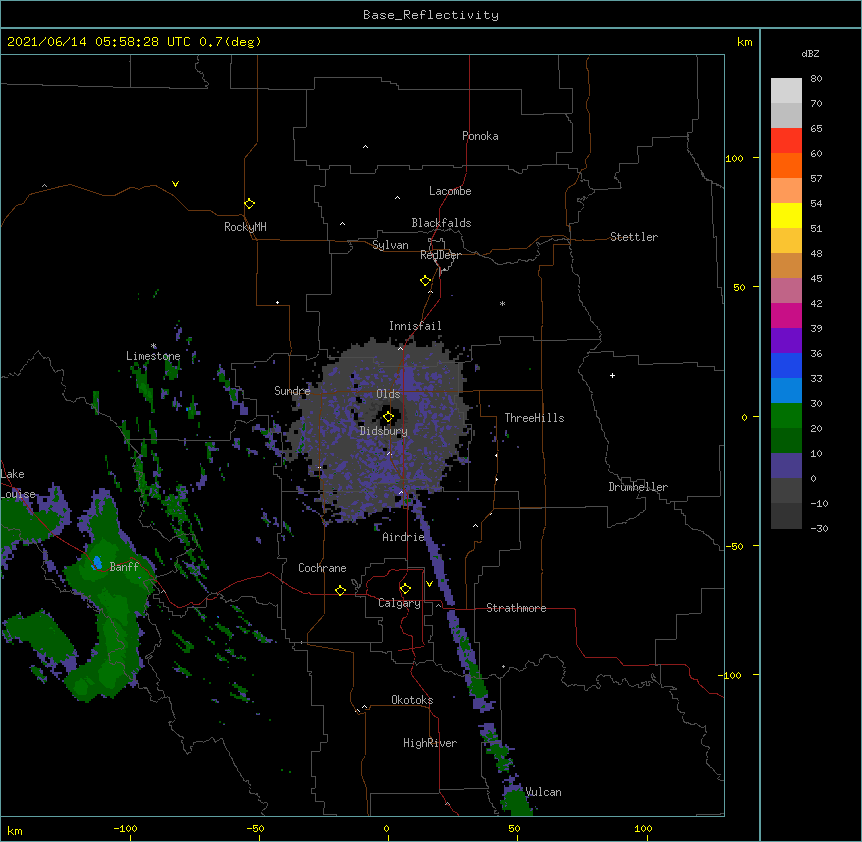This screenshot has width=862, height=842.
Task: Click the RockyMH label
Action: 245,227
